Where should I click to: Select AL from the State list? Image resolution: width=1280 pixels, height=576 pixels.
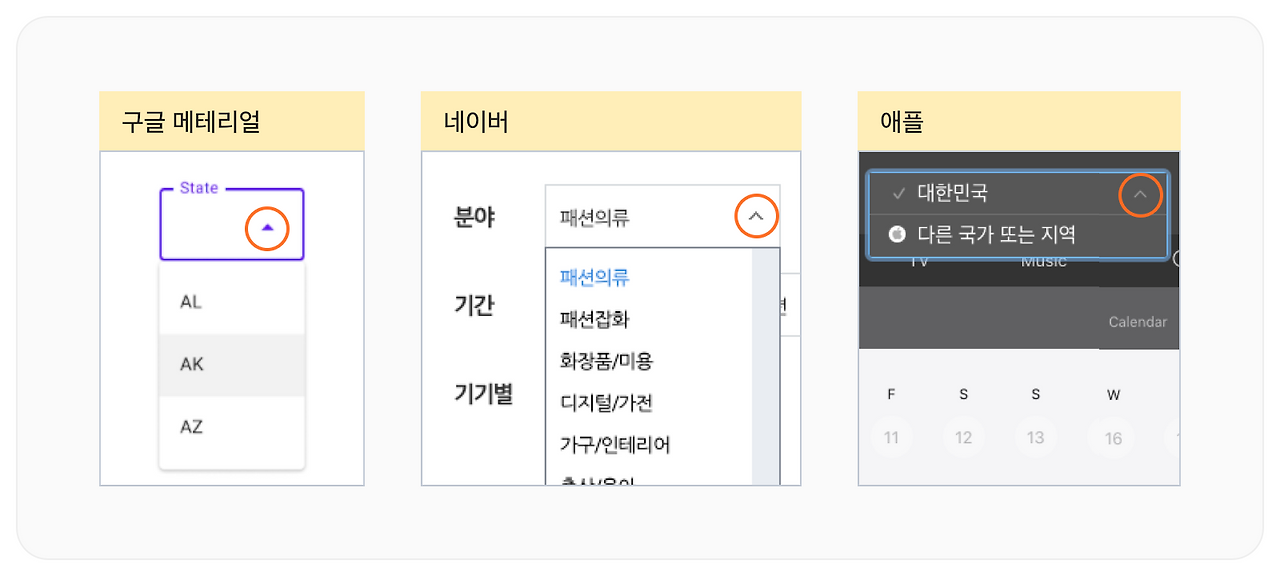tap(232, 302)
